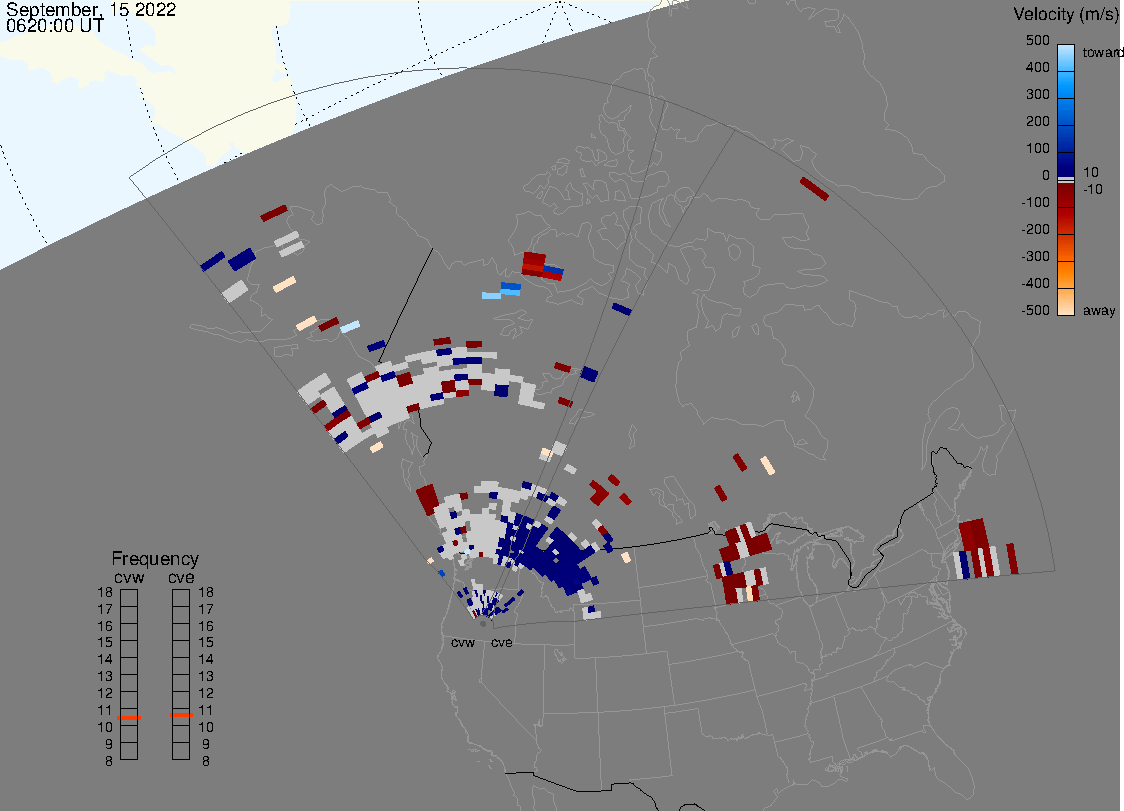The height and width of the screenshot is (811, 1124).
Task: Click 14 on the left cvw frequency scale
Action: 105,659
